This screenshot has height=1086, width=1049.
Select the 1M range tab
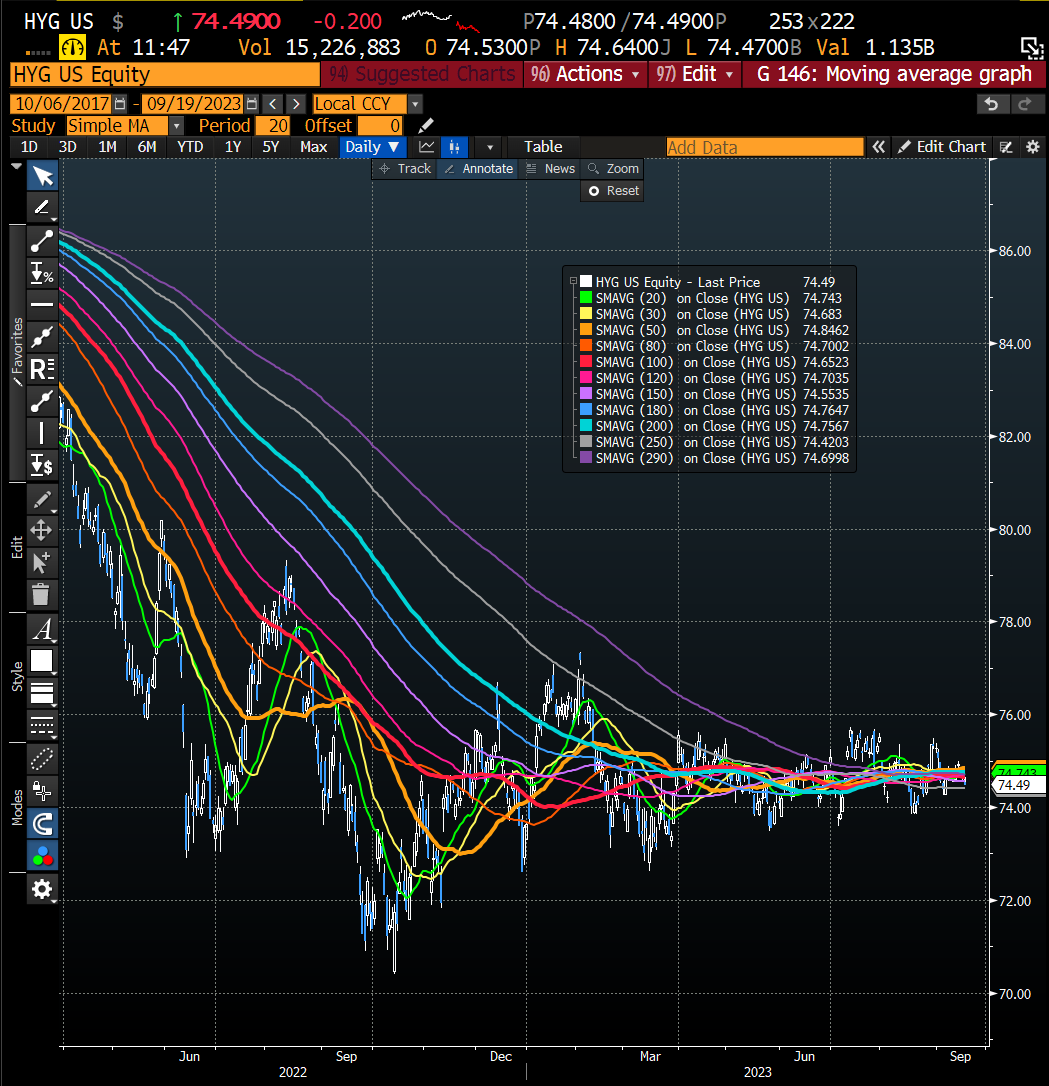107,147
